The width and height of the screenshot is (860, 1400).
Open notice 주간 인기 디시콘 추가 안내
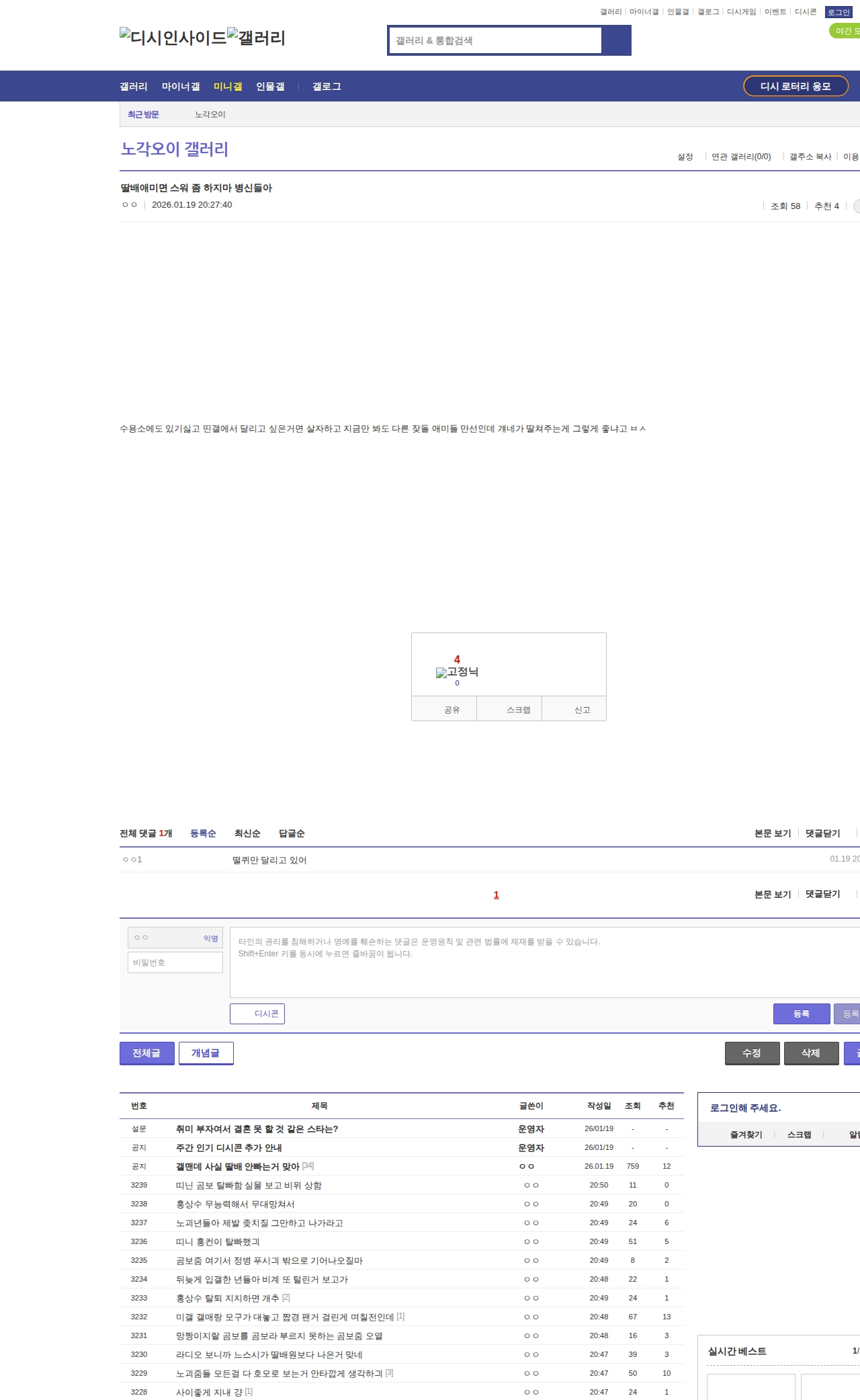[x=229, y=1148]
